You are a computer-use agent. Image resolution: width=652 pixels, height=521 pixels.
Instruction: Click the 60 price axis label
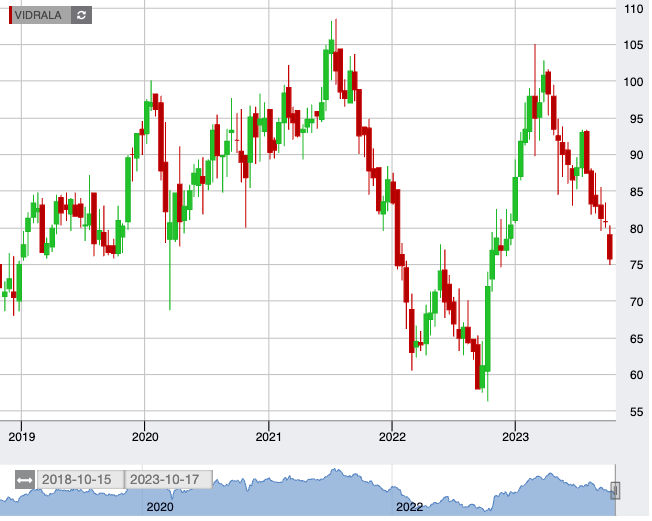[637, 375]
